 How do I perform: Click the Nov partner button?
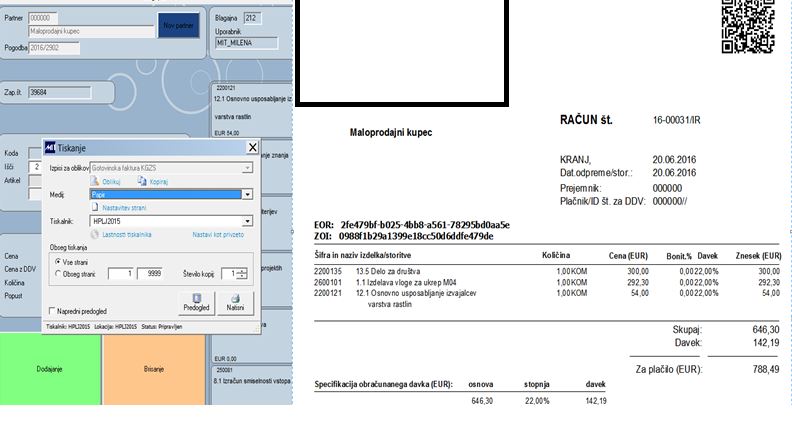179,25
